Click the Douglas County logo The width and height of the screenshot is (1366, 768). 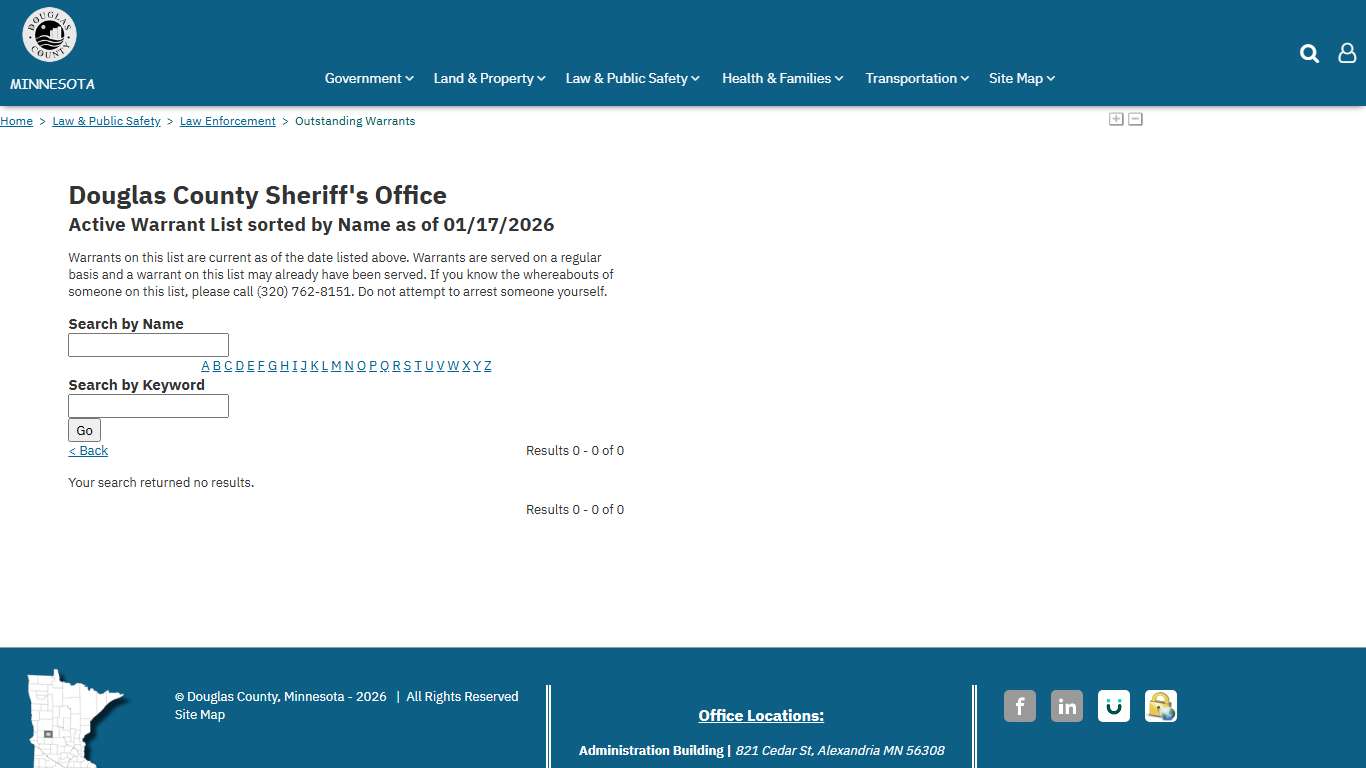(x=49, y=33)
